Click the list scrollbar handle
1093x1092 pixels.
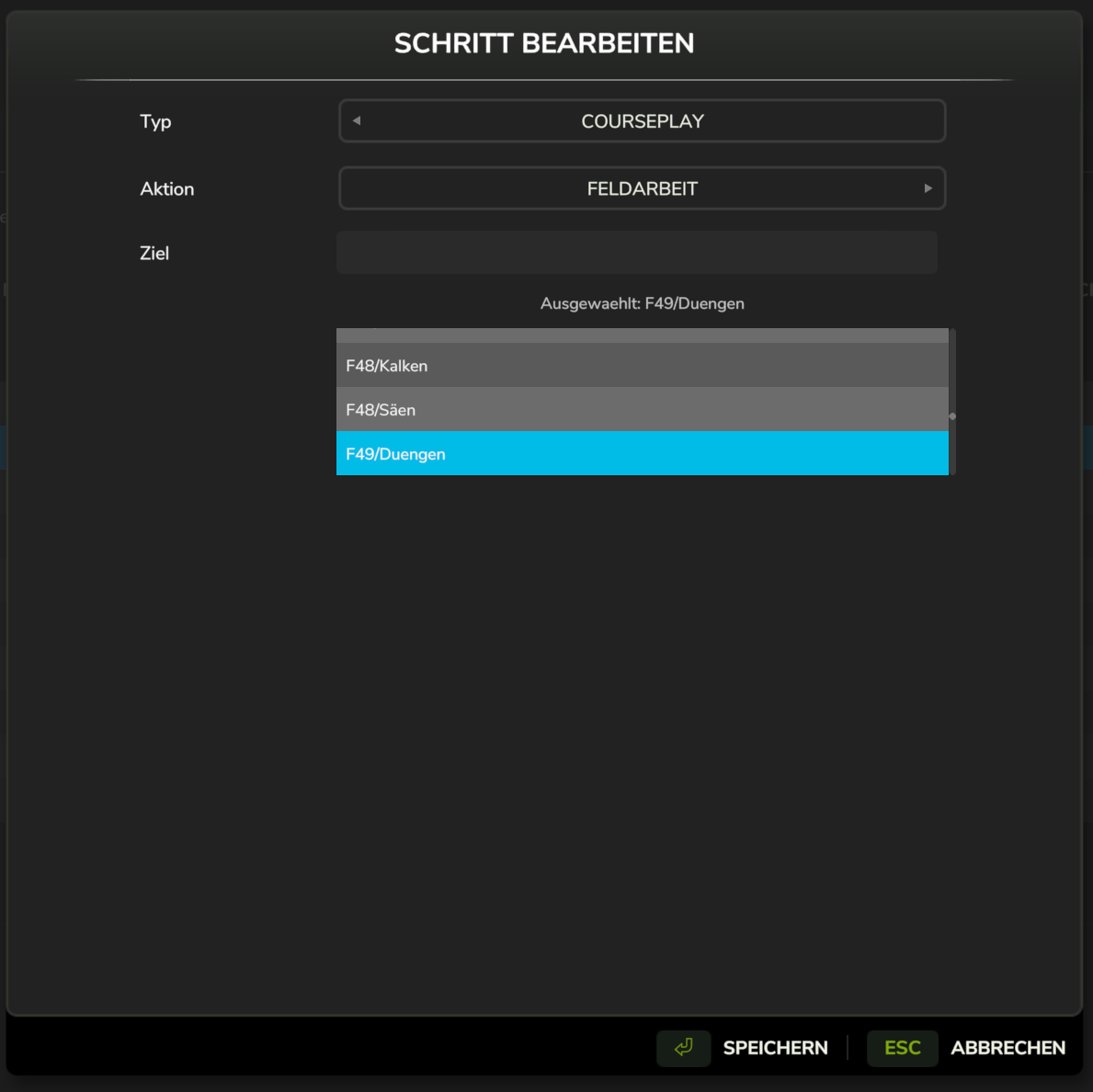(952, 416)
